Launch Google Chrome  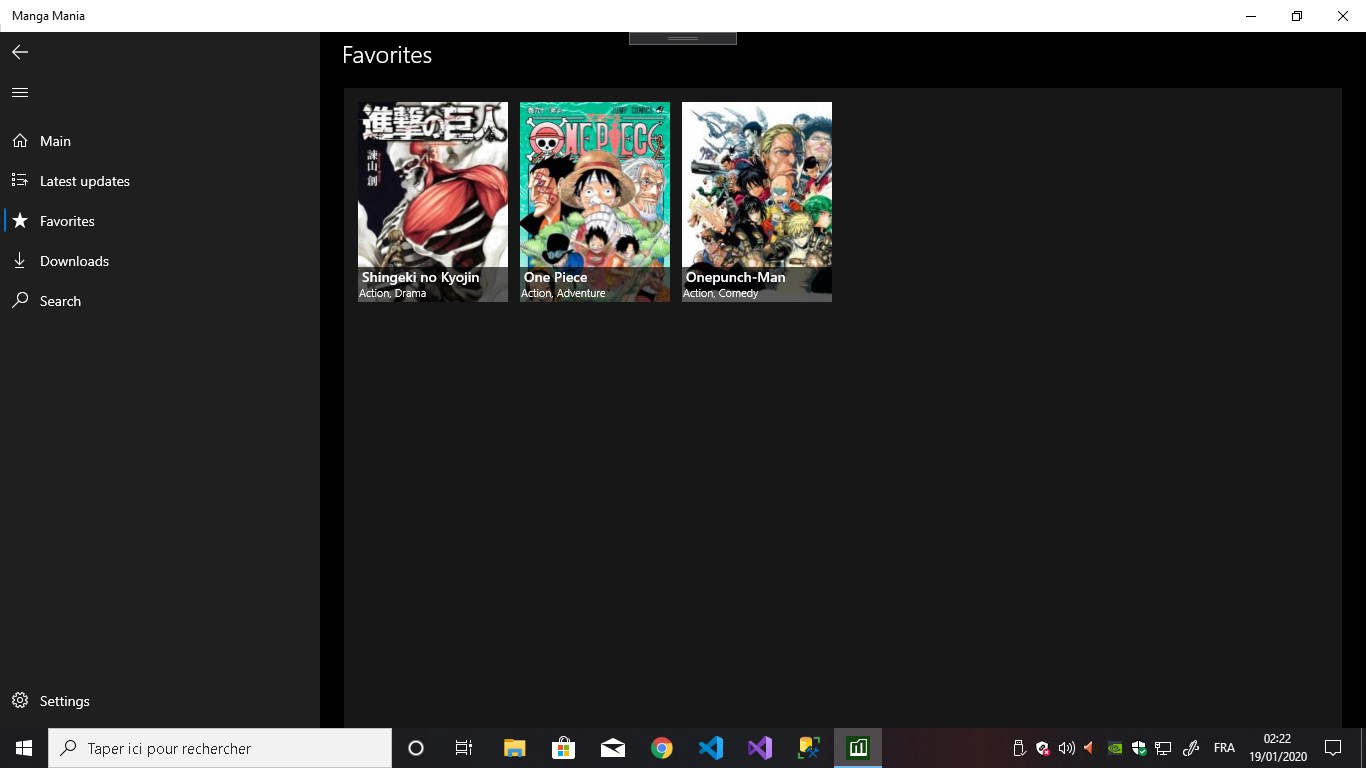661,748
